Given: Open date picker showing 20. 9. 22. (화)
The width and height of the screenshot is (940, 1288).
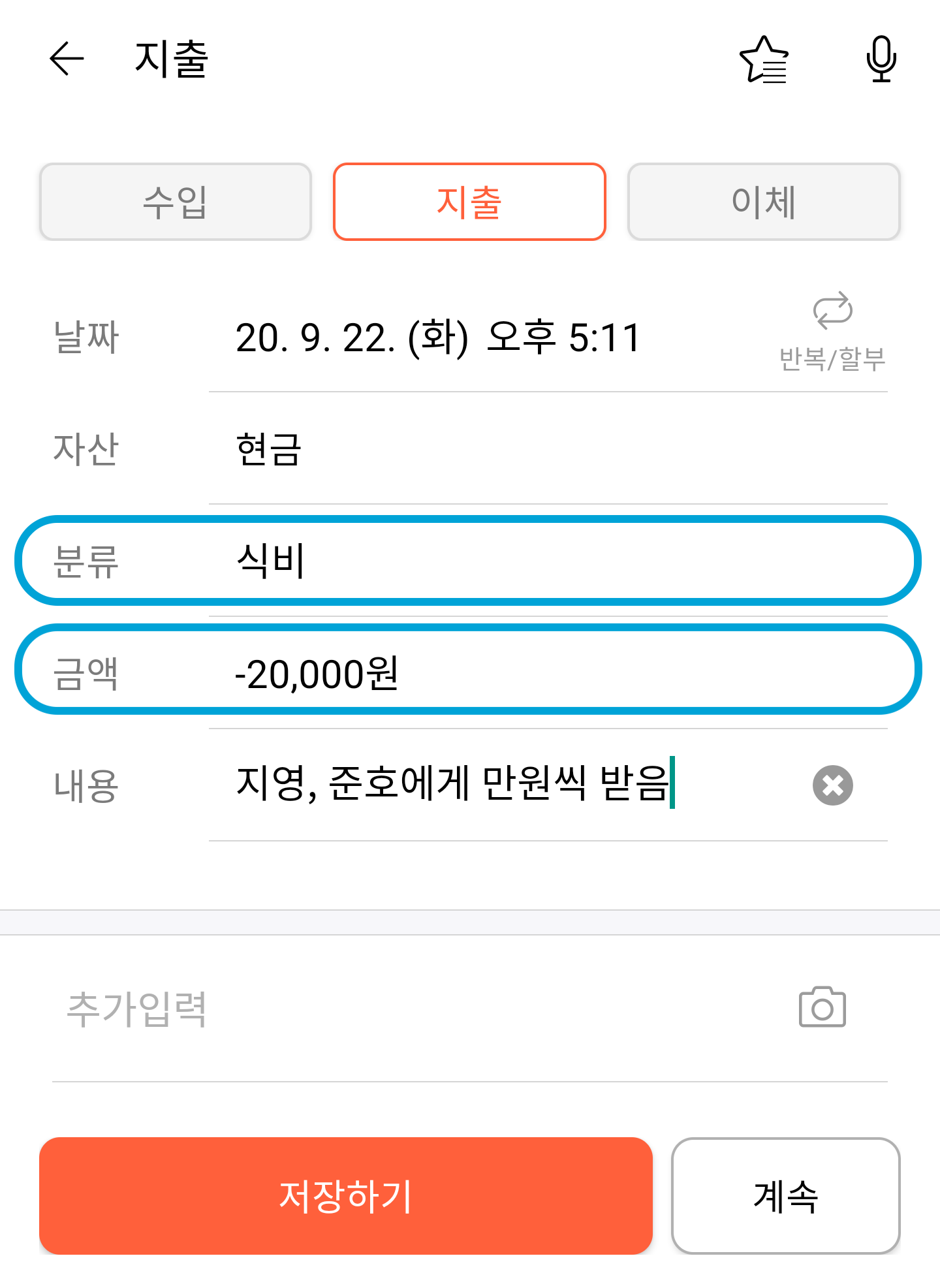Looking at the screenshot, I should (352, 338).
